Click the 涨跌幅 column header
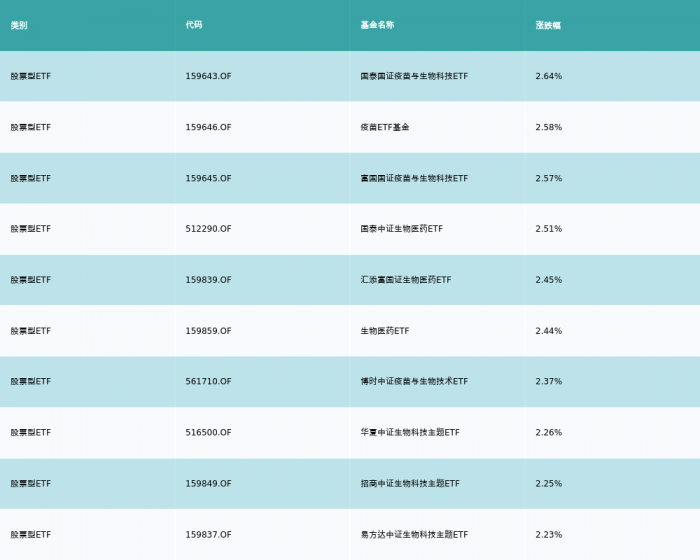This screenshot has width=700, height=560. (x=548, y=25)
